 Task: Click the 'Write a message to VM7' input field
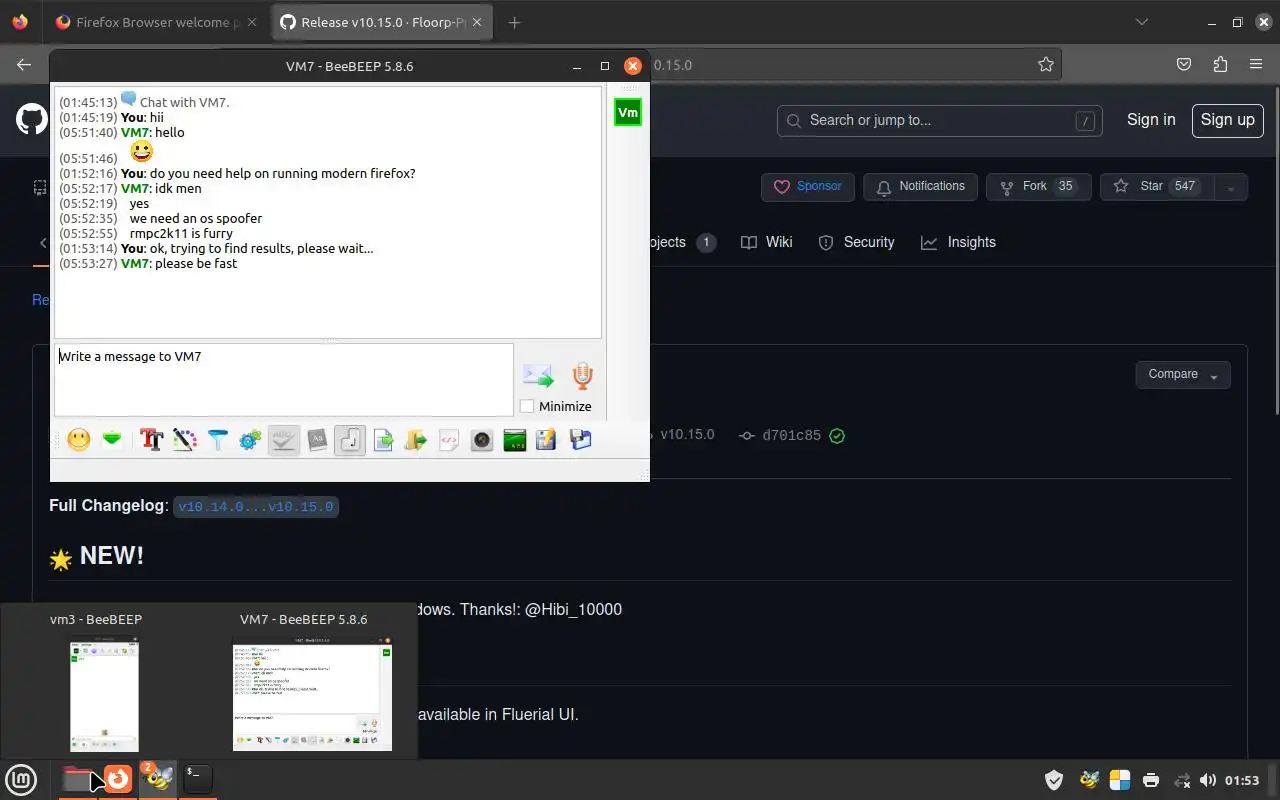coord(284,380)
